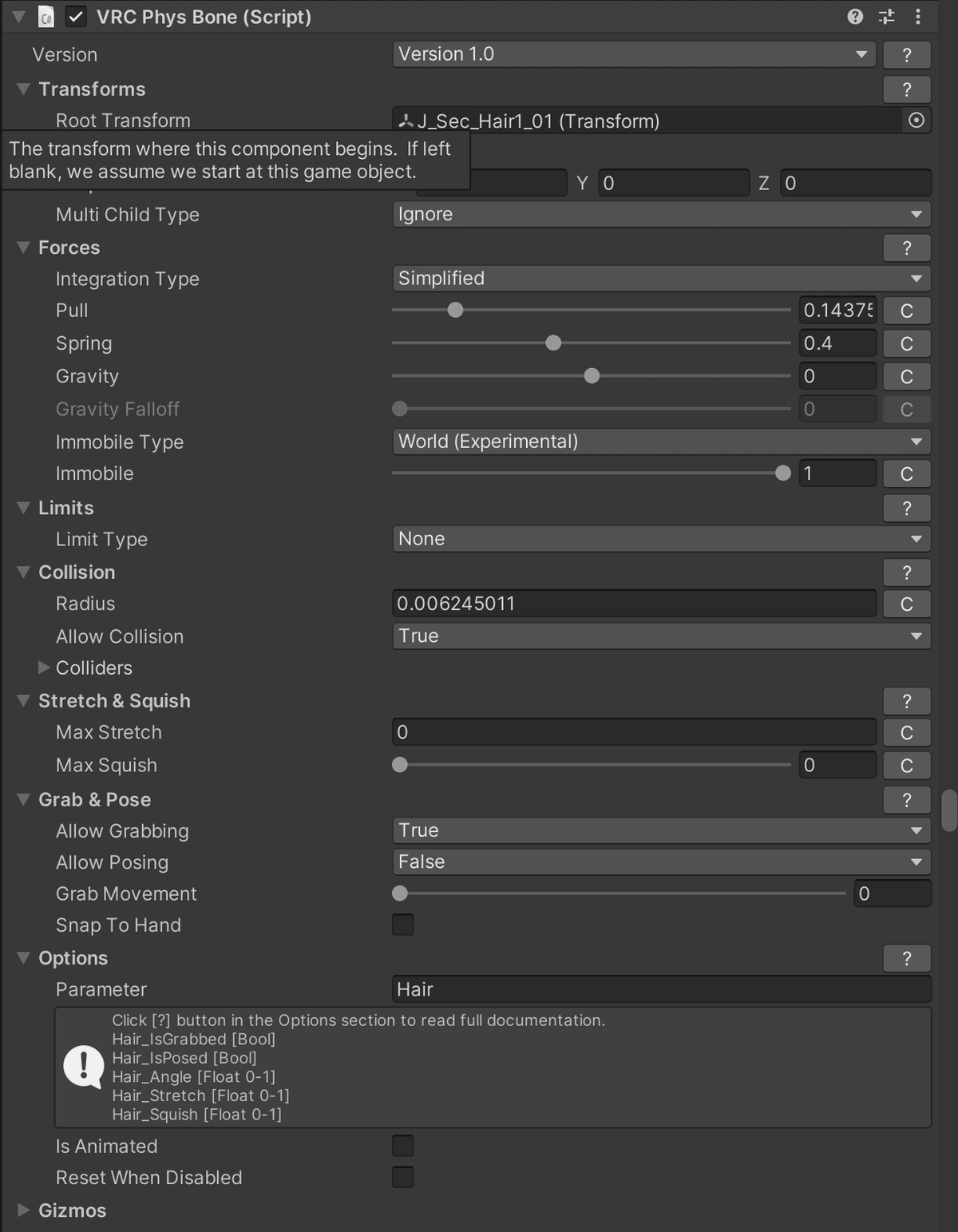Open Allow Collision dropdown
Image resolution: width=958 pixels, height=1232 pixels.
(662, 636)
